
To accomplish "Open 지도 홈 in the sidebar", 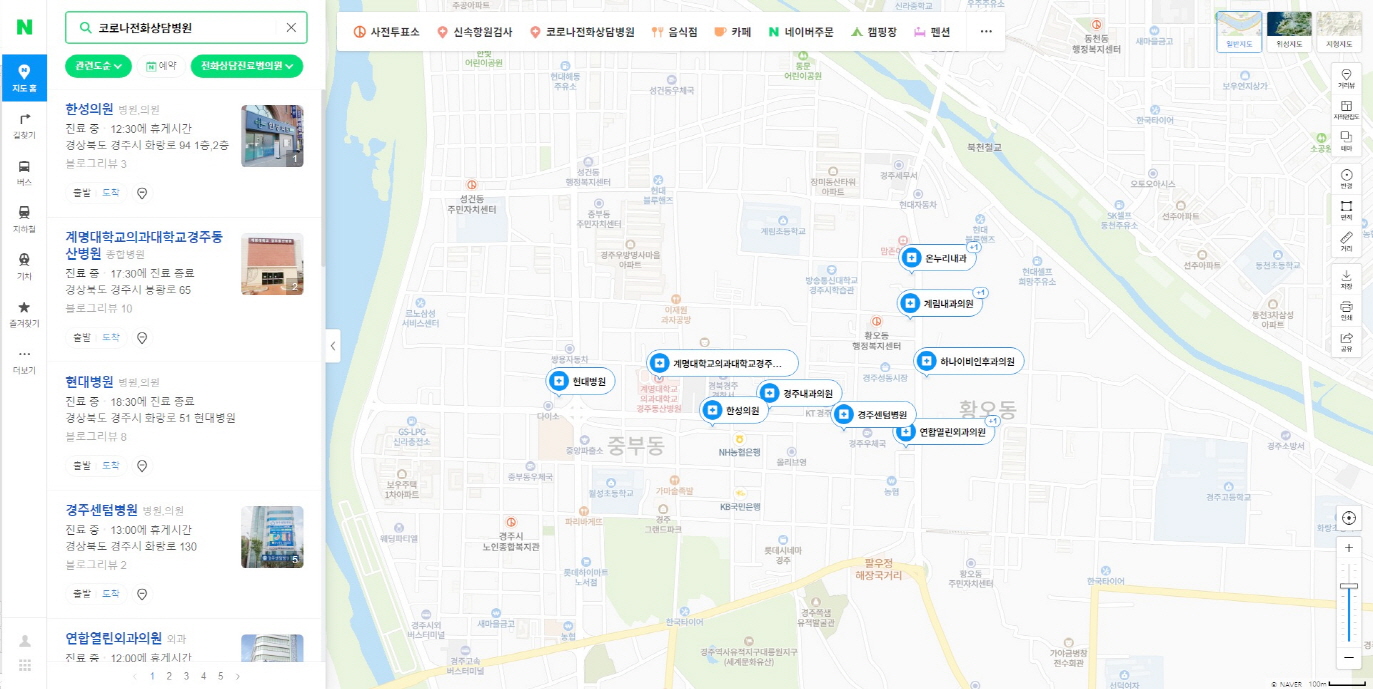I will pyautogui.click(x=24, y=77).
